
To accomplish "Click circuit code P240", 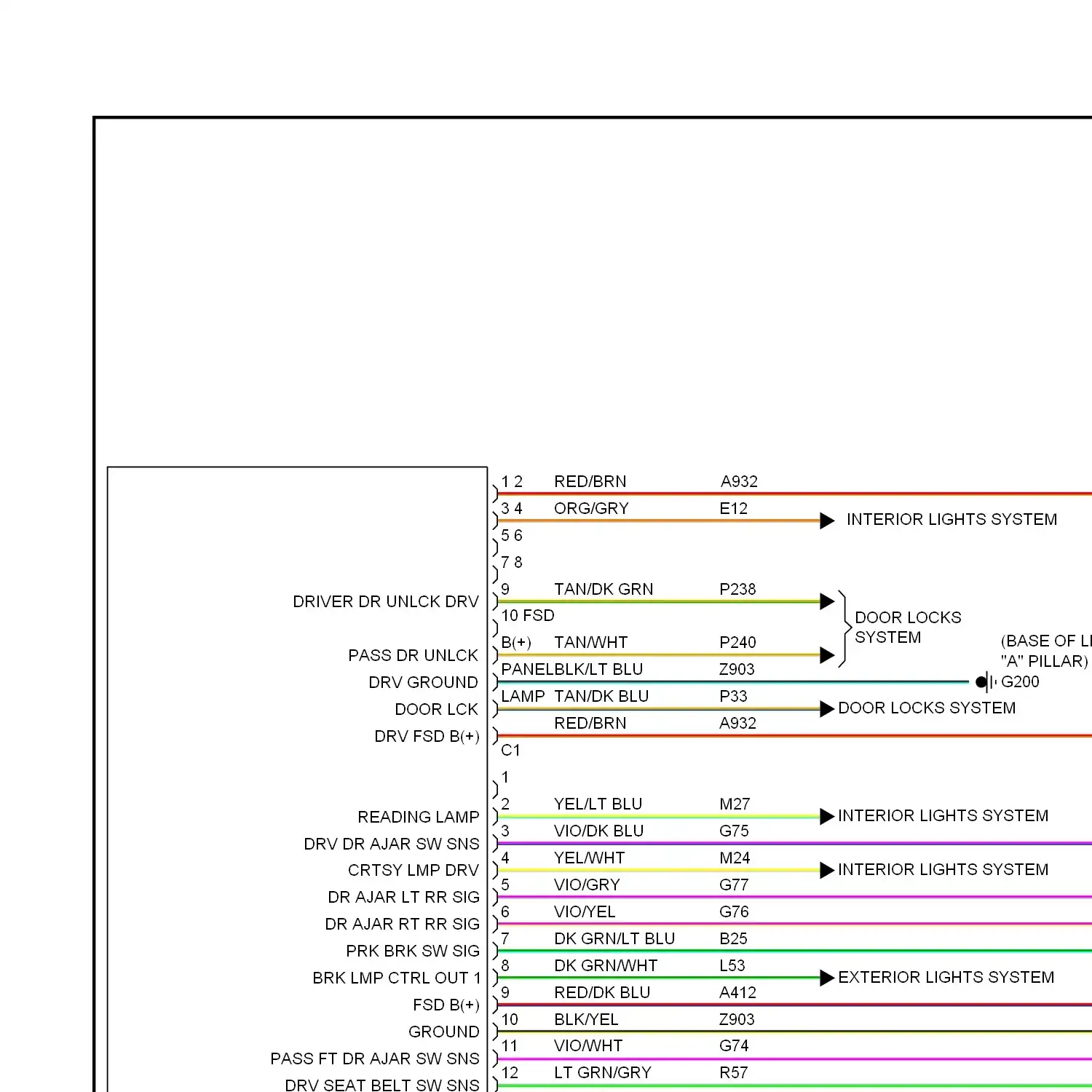I will [x=737, y=642].
